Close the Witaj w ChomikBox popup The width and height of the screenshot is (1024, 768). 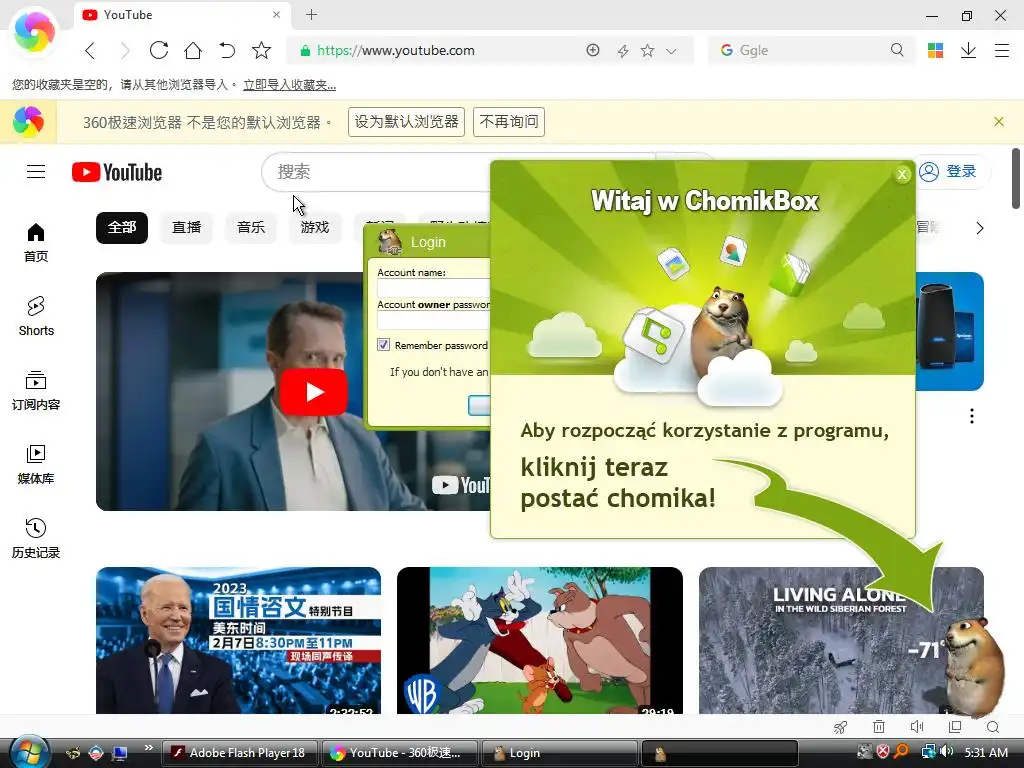(x=902, y=174)
